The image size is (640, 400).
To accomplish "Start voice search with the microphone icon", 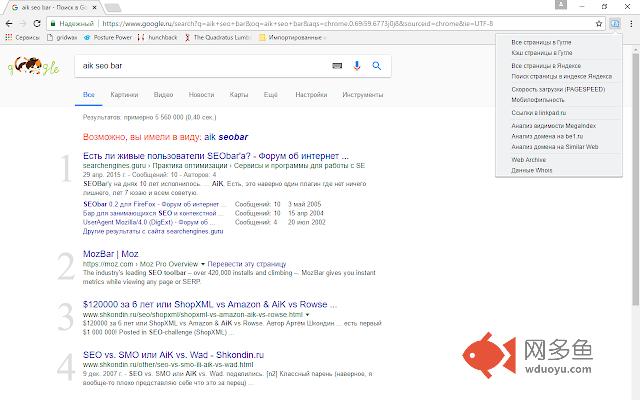I will click(x=357, y=66).
